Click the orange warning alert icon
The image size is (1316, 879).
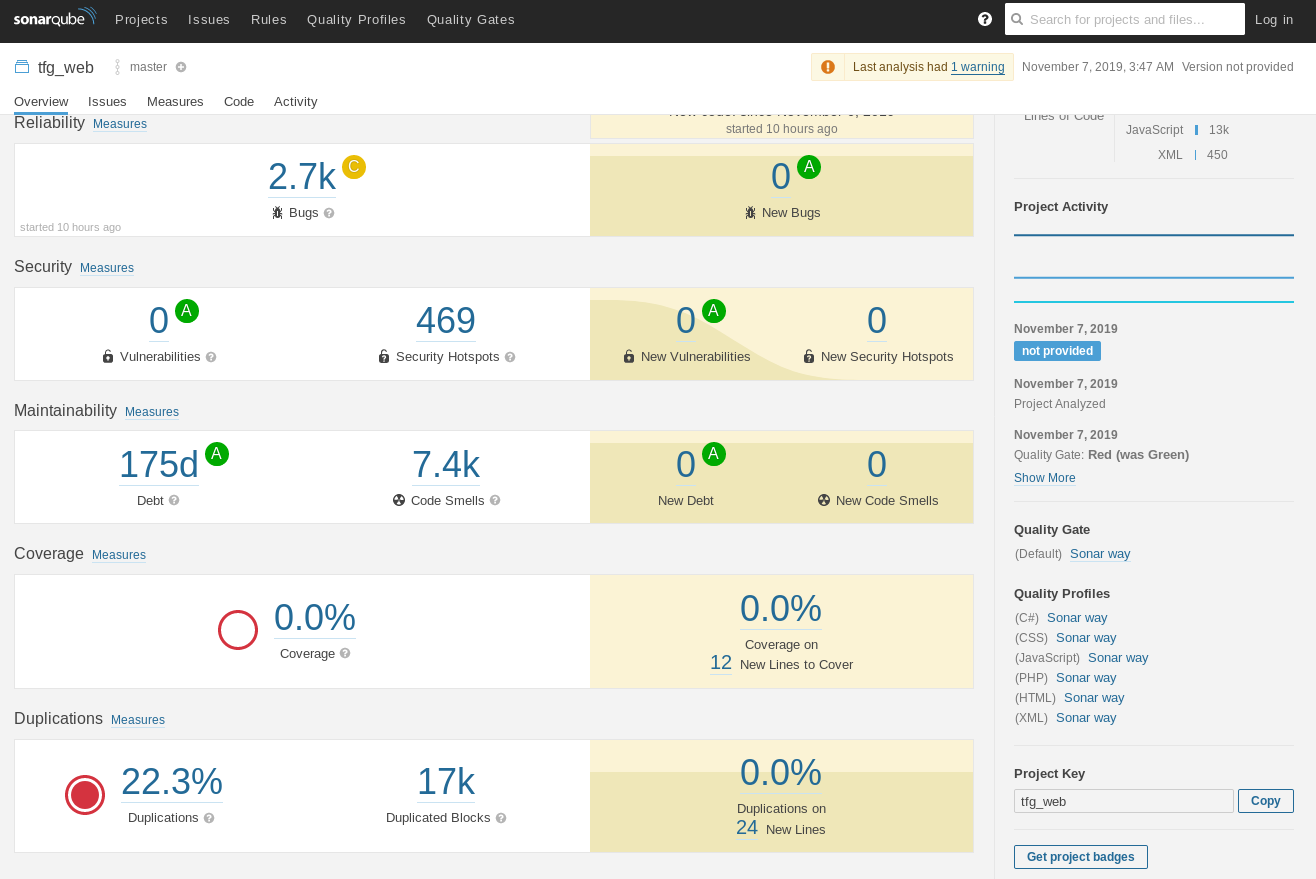pyautogui.click(x=828, y=67)
